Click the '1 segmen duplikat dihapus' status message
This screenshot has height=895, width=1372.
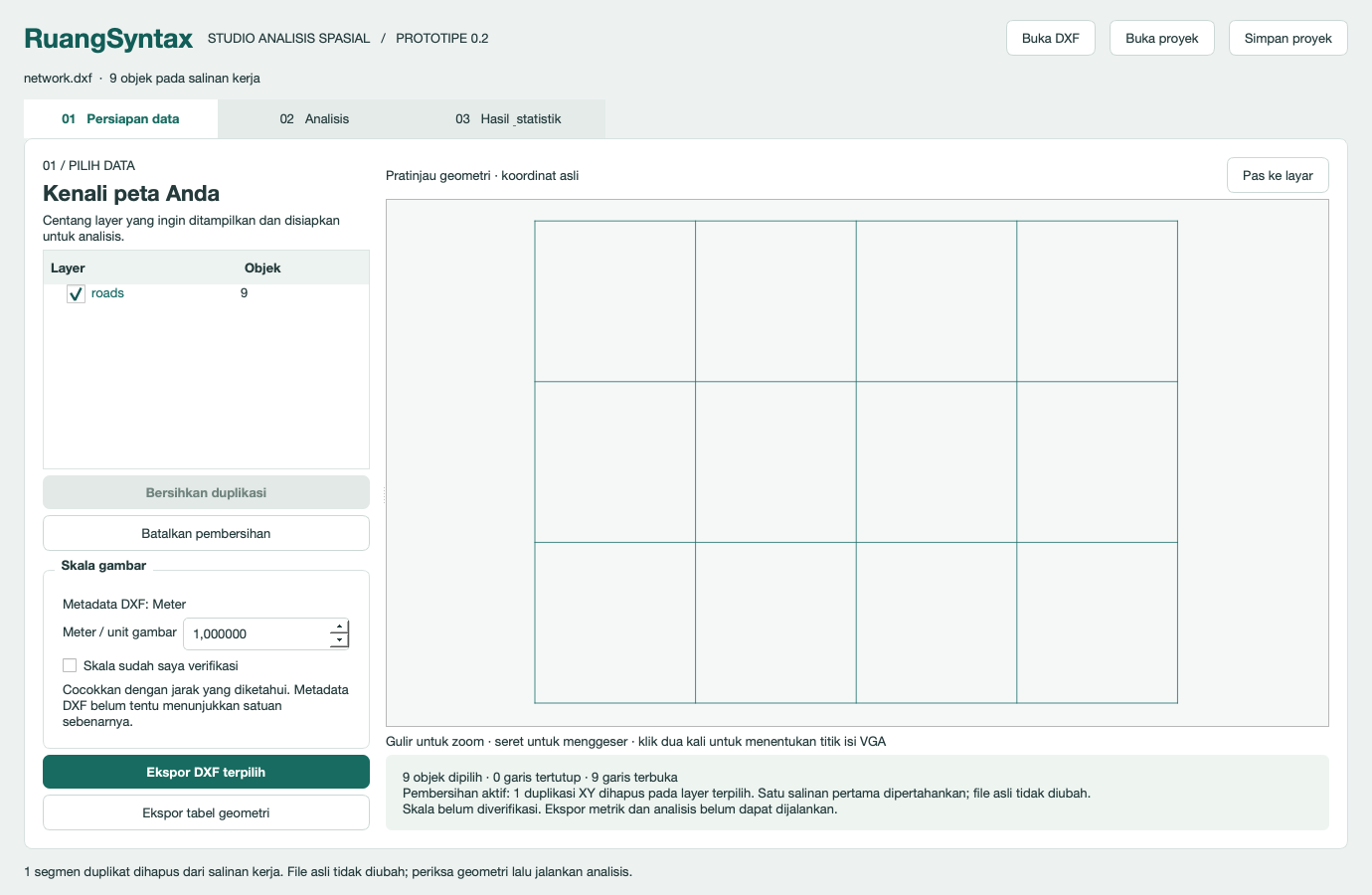click(x=328, y=871)
